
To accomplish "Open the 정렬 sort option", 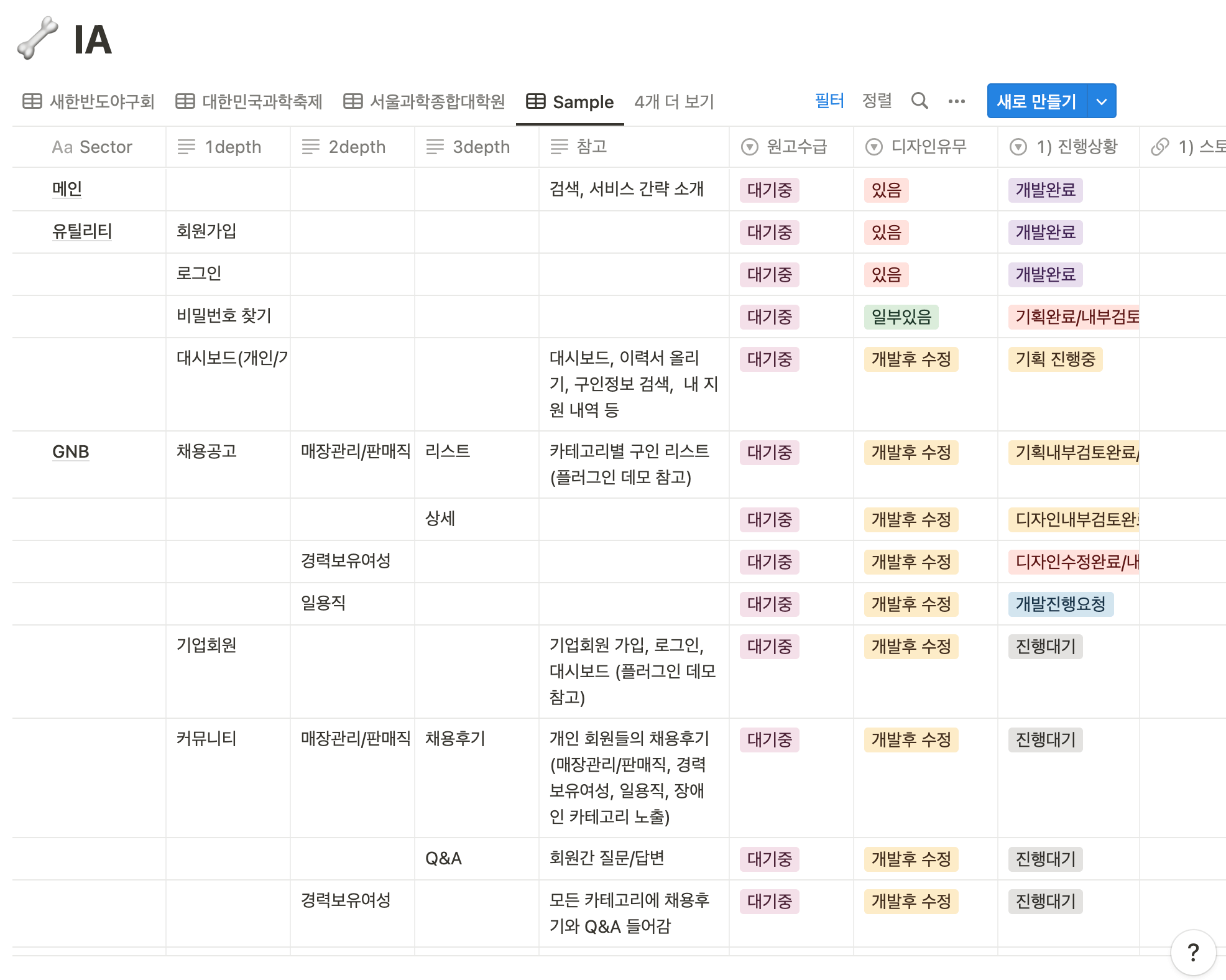I will point(877,101).
